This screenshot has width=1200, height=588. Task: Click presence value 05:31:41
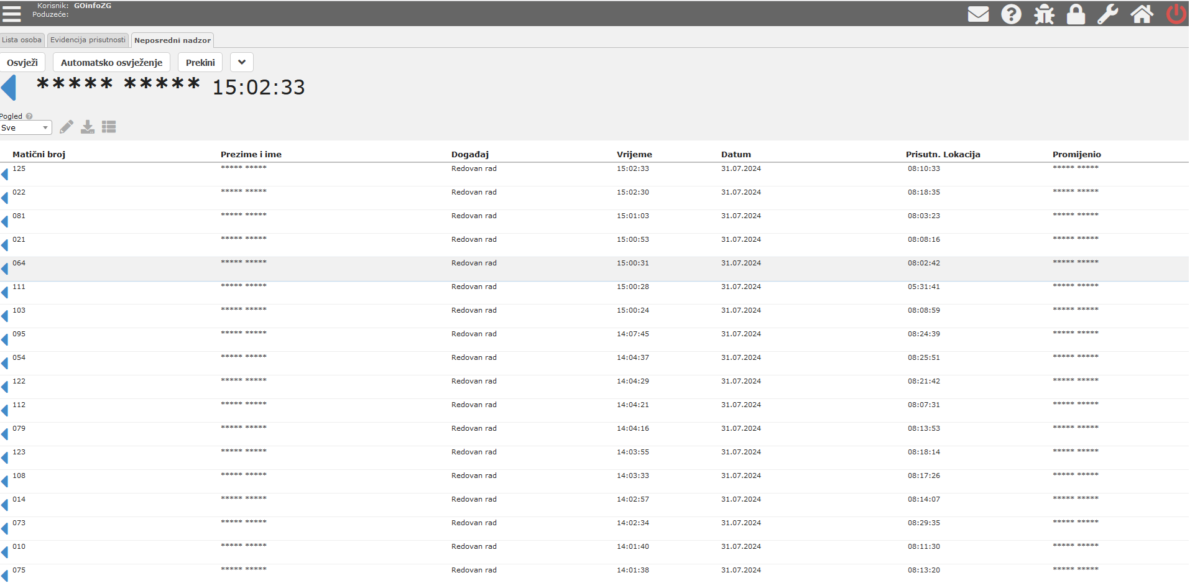pyautogui.click(x=924, y=287)
